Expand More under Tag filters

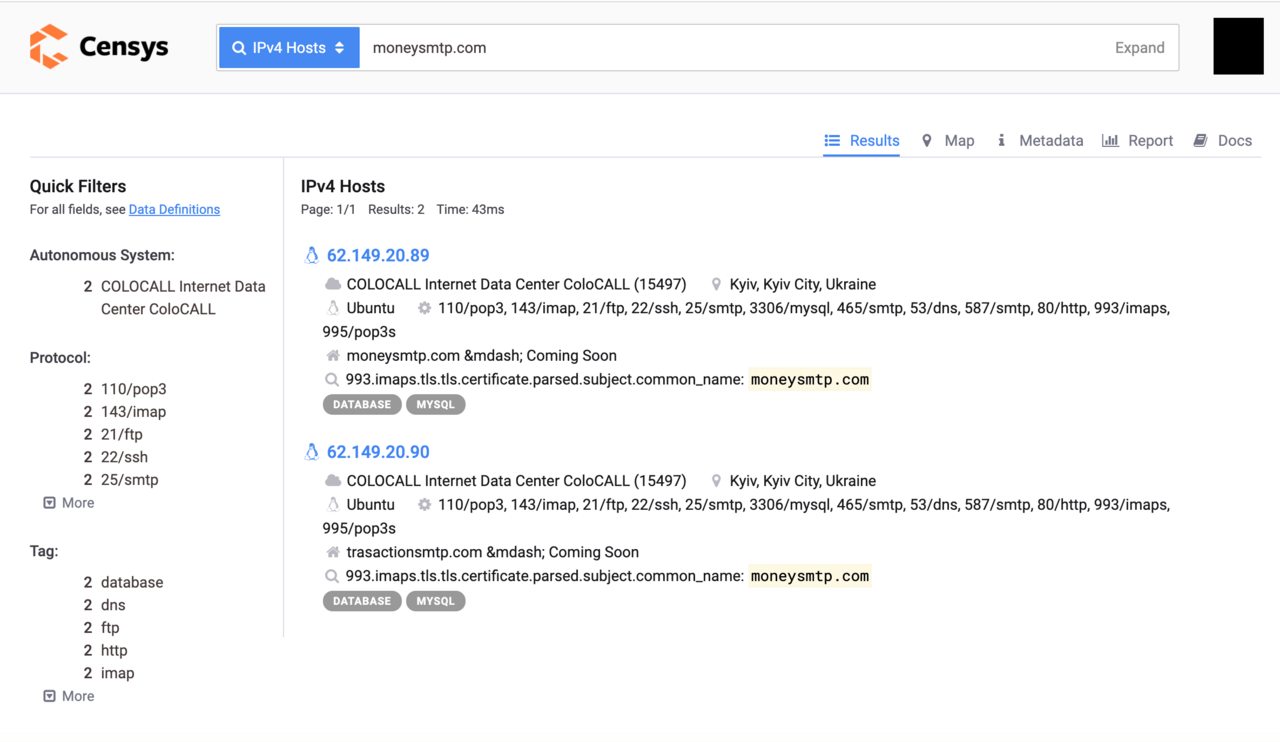[x=68, y=696]
